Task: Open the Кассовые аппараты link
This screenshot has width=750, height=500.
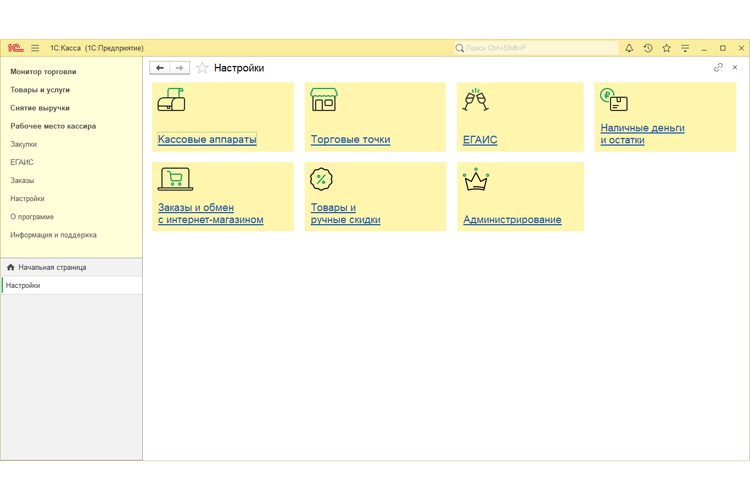Action: click(x=207, y=140)
